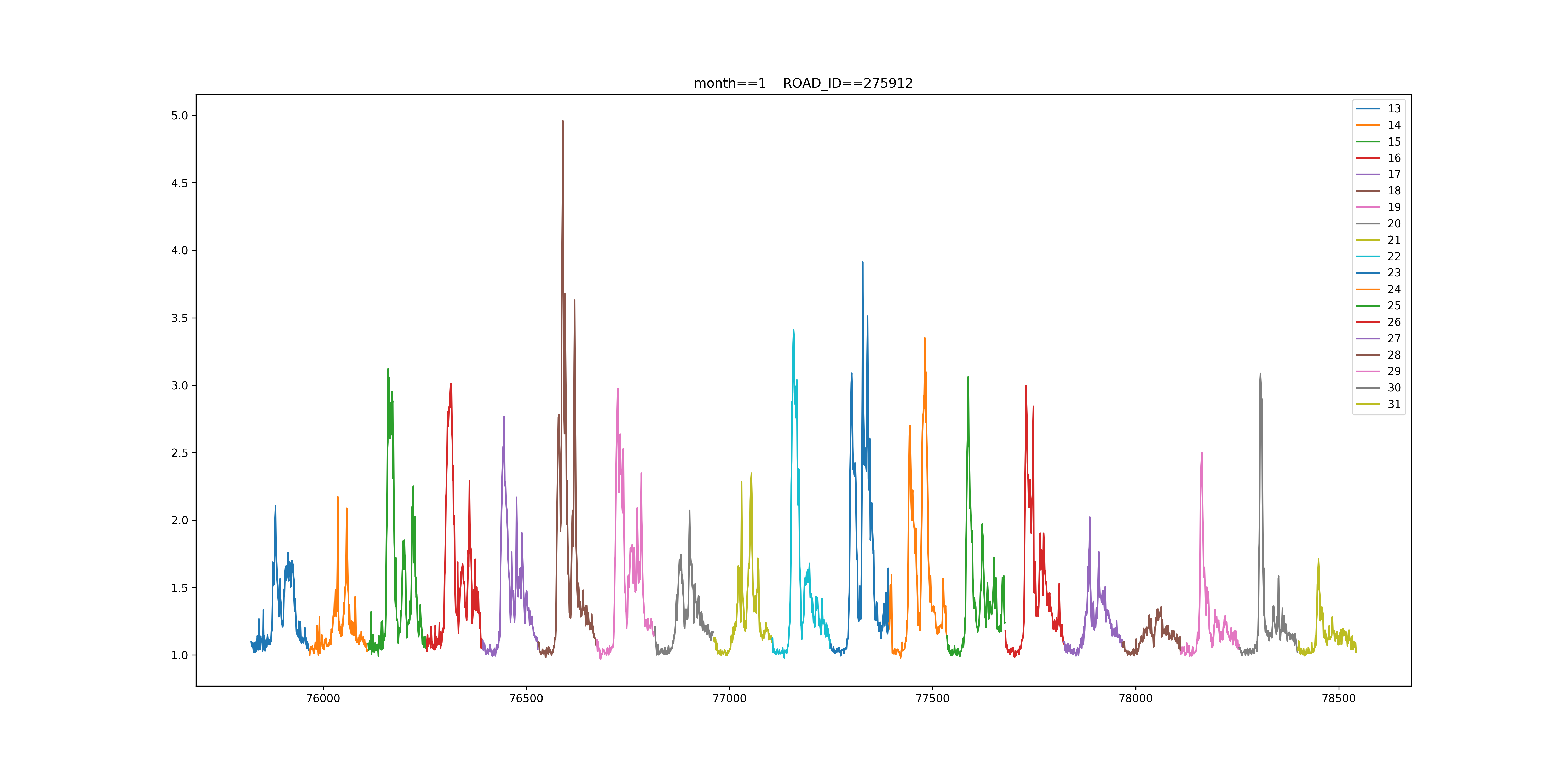Click y-axis tick label 1.5
Image resolution: width=1568 pixels, height=784 pixels.
(180, 588)
